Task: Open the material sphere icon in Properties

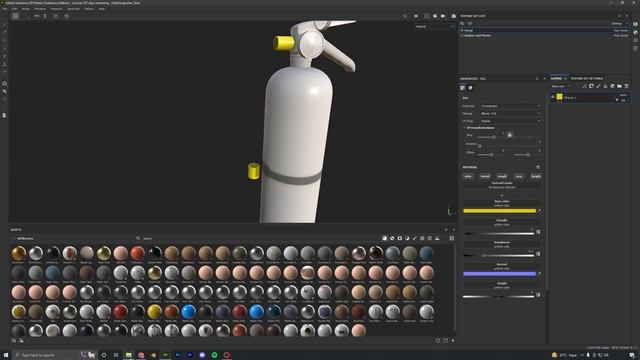Action: click(471, 88)
